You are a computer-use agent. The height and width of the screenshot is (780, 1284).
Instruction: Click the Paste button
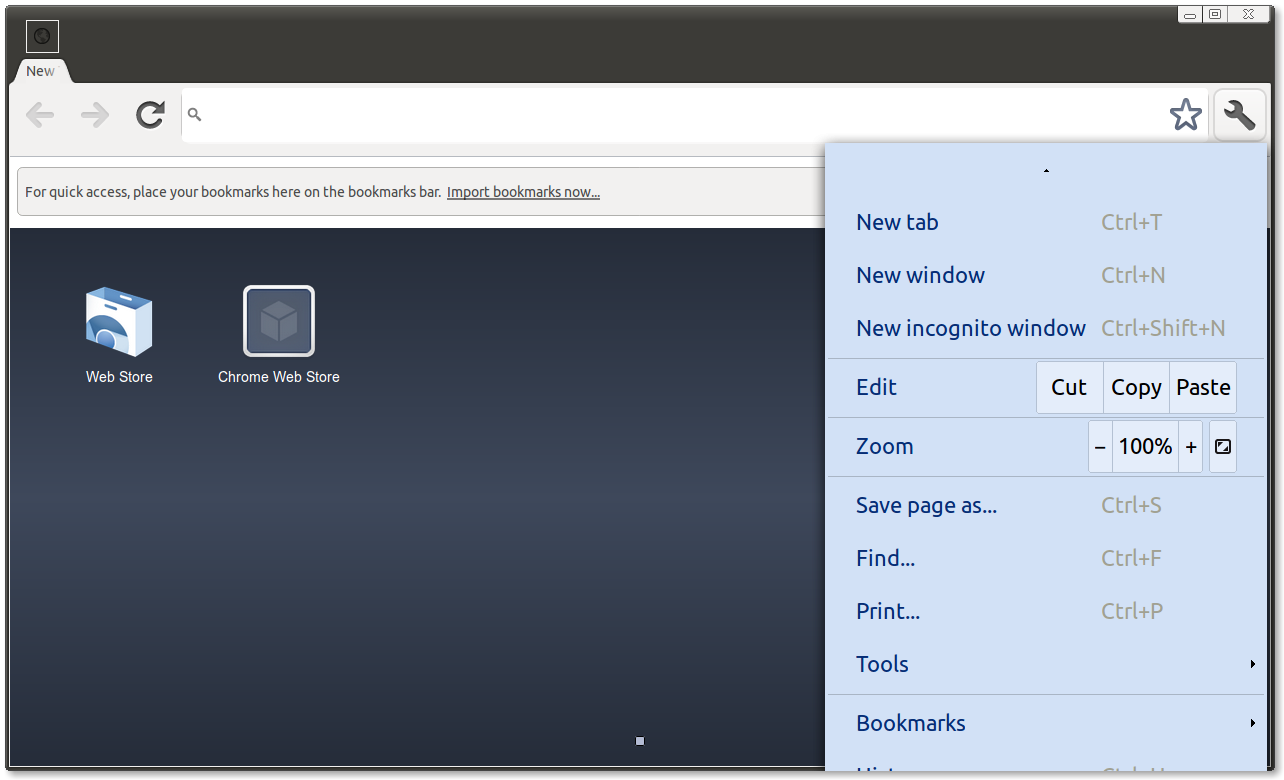coord(1202,387)
